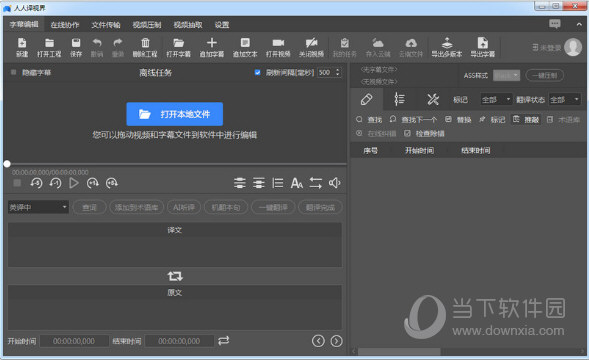Open the 翻译状态 dropdown
589x360 pixels.
[564, 100]
